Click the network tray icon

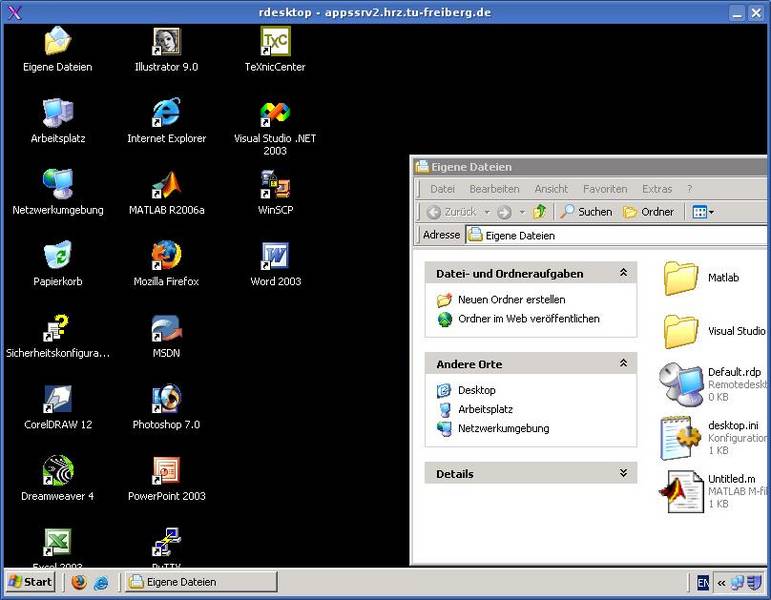737,583
